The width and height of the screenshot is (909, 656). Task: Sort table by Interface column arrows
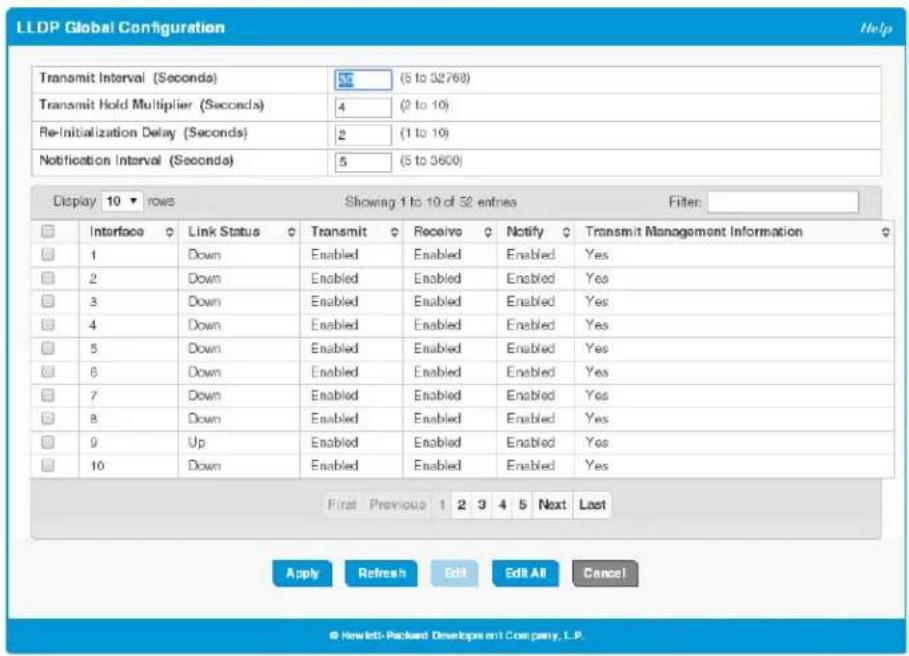[x=169, y=232]
